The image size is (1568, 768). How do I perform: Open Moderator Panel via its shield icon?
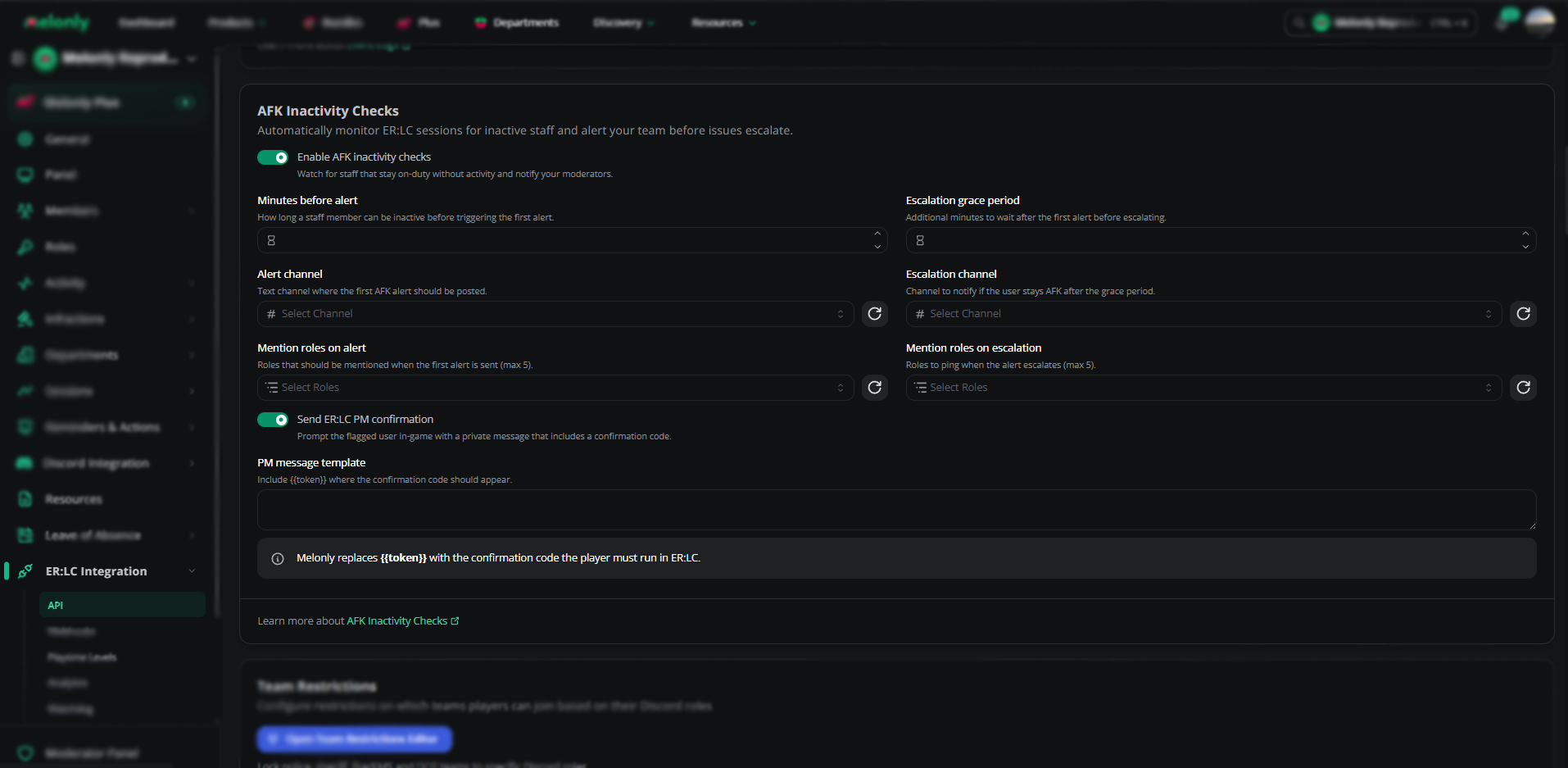[25, 753]
